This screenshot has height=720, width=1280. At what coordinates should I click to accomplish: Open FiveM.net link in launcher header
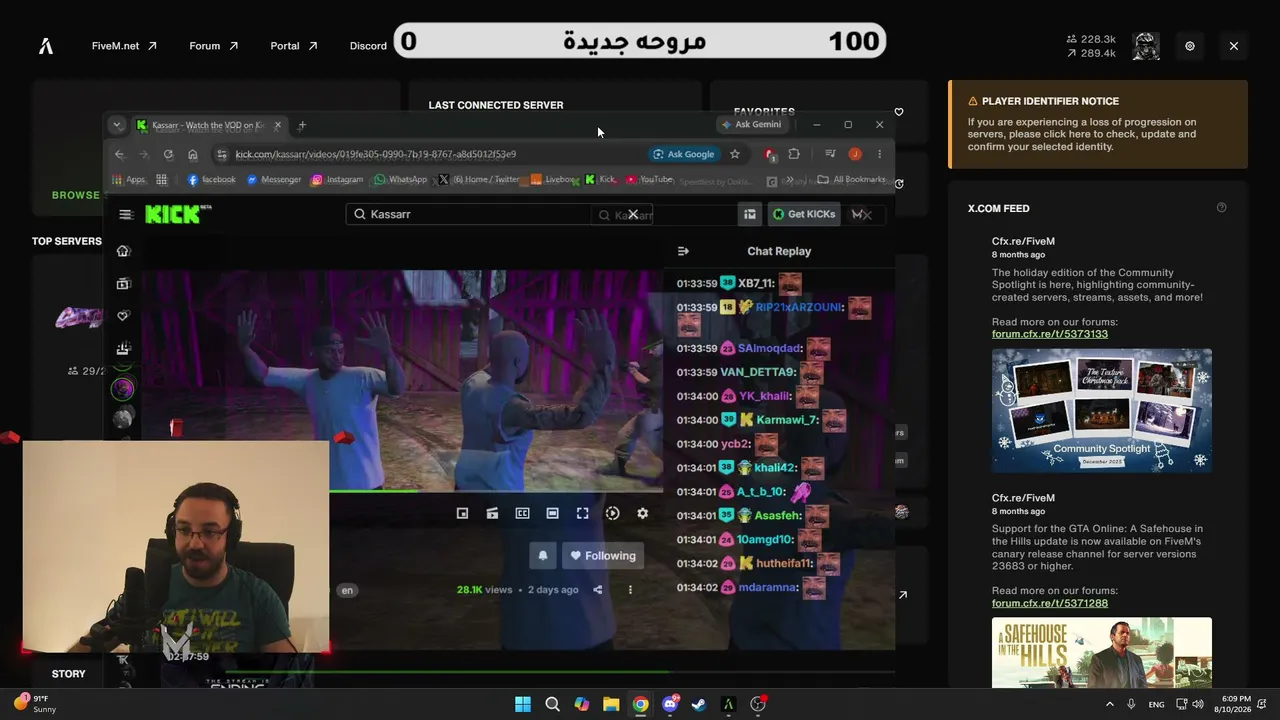coord(124,46)
